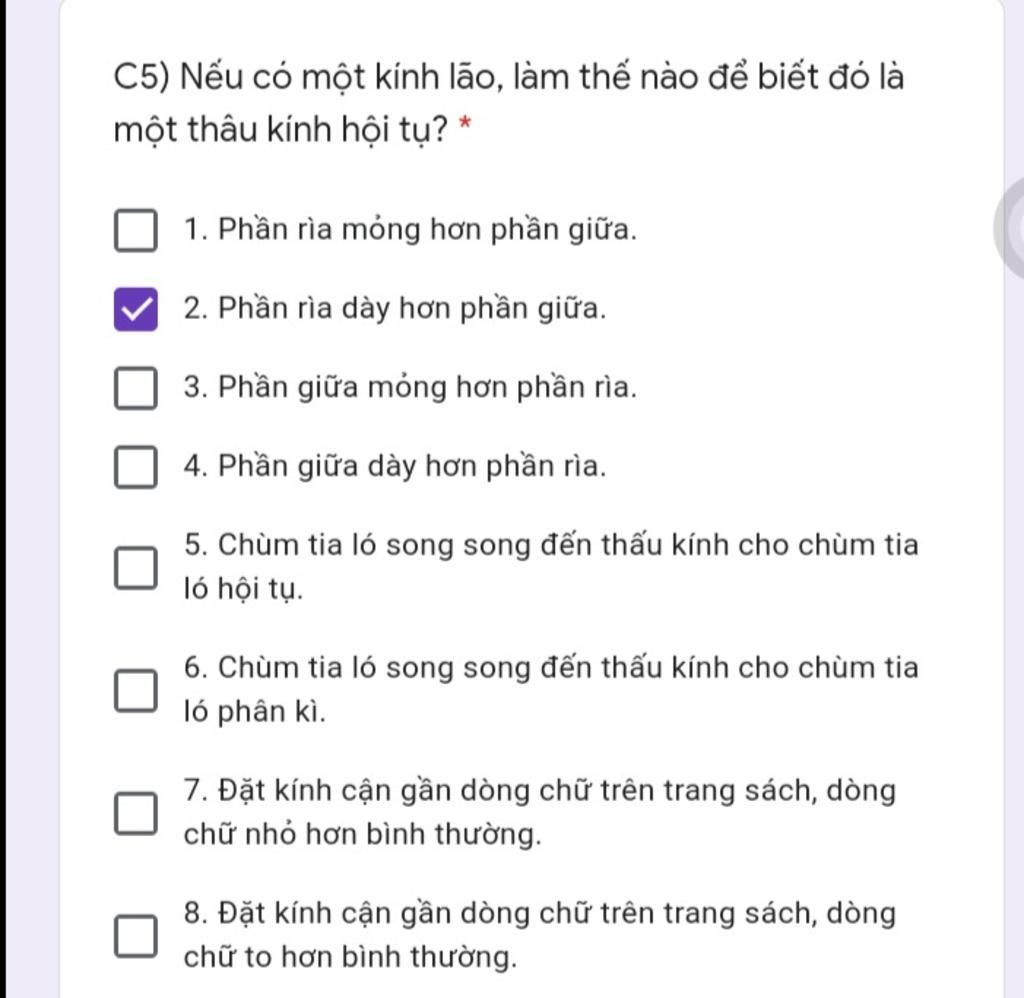
Task: Click the red required asterisk after the question
Action: click(465, 123)
